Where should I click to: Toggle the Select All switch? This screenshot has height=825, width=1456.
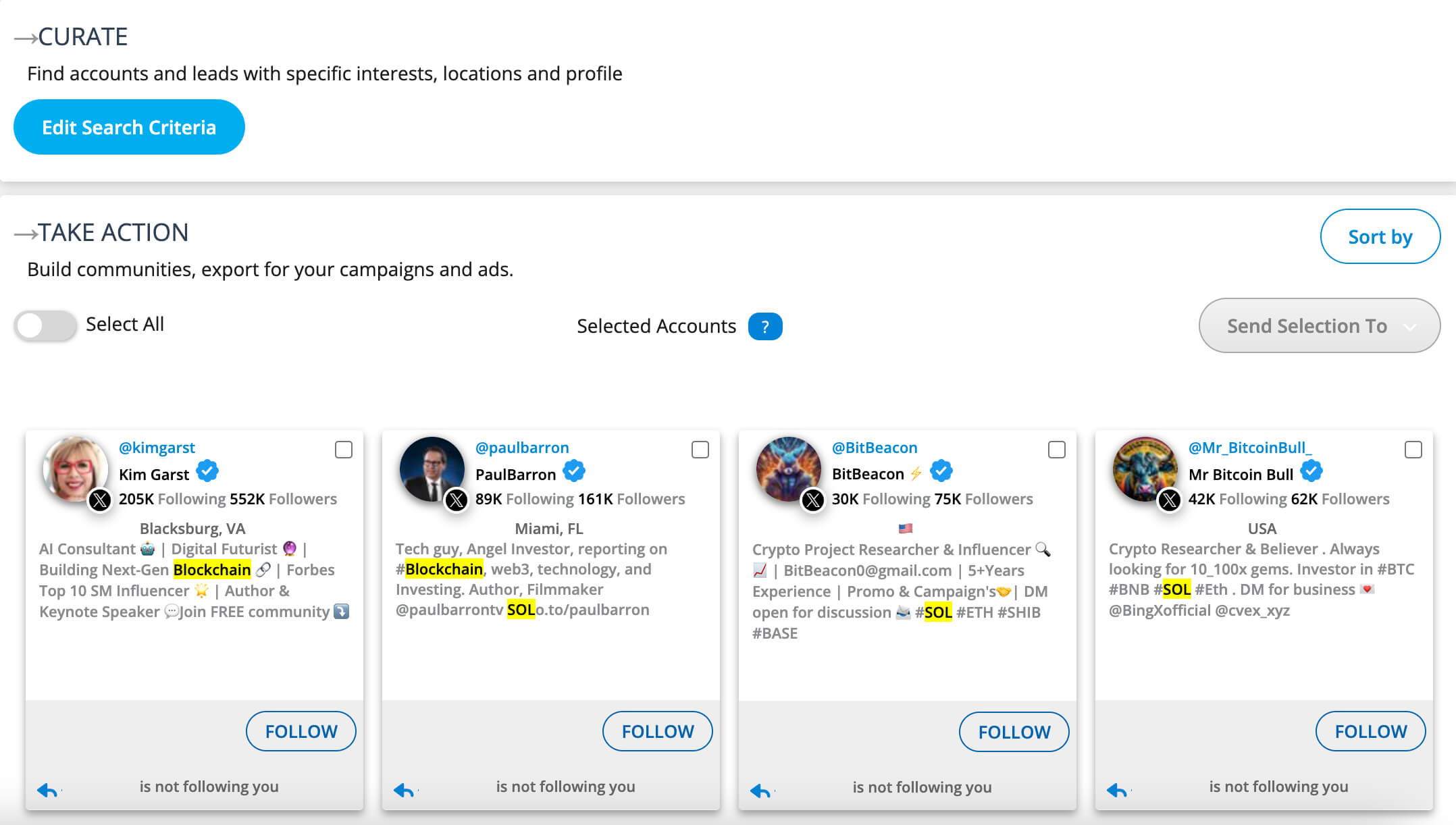[x=45, y=325]
